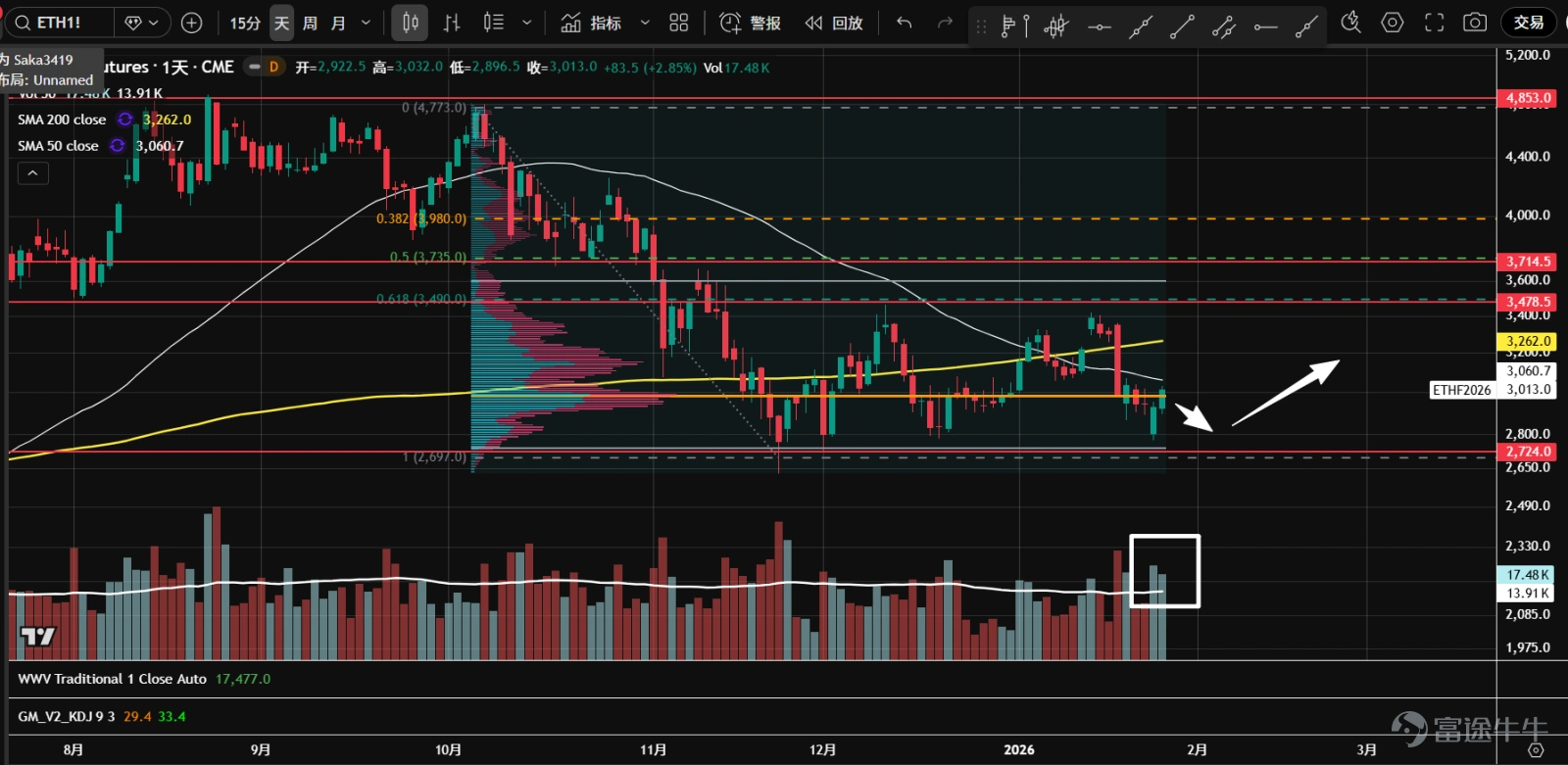Start bar replay with the 回放 button

834,23
